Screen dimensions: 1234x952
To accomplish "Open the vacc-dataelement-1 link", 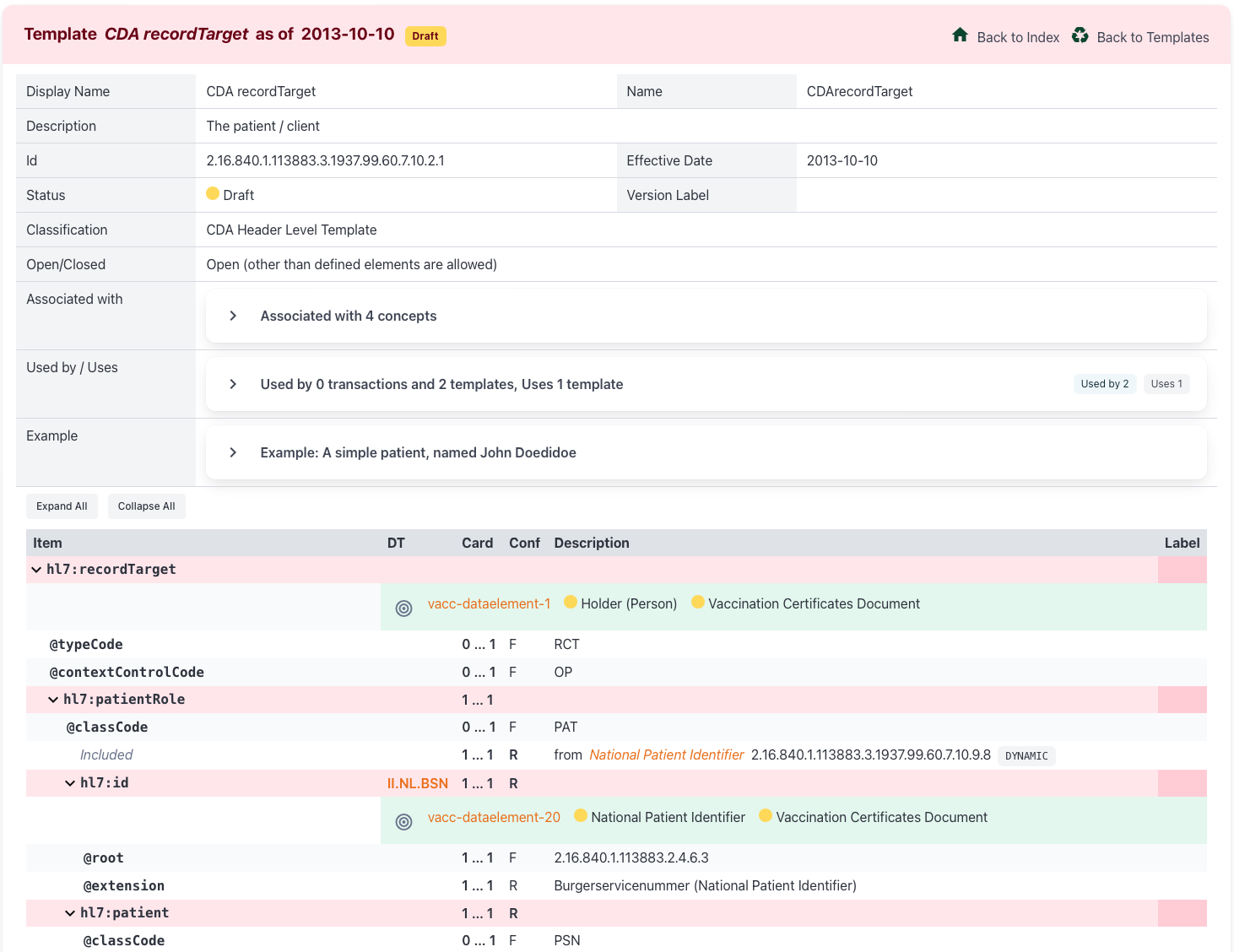I will tap(489, 604).
